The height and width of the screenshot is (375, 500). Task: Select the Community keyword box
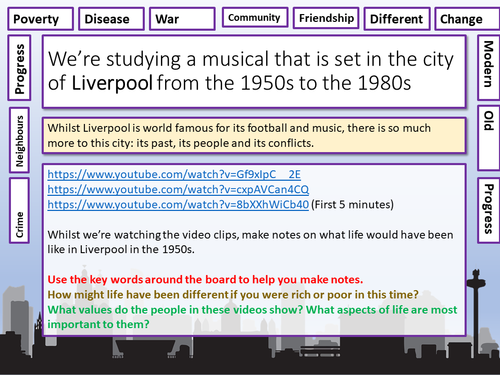[255, 17]
